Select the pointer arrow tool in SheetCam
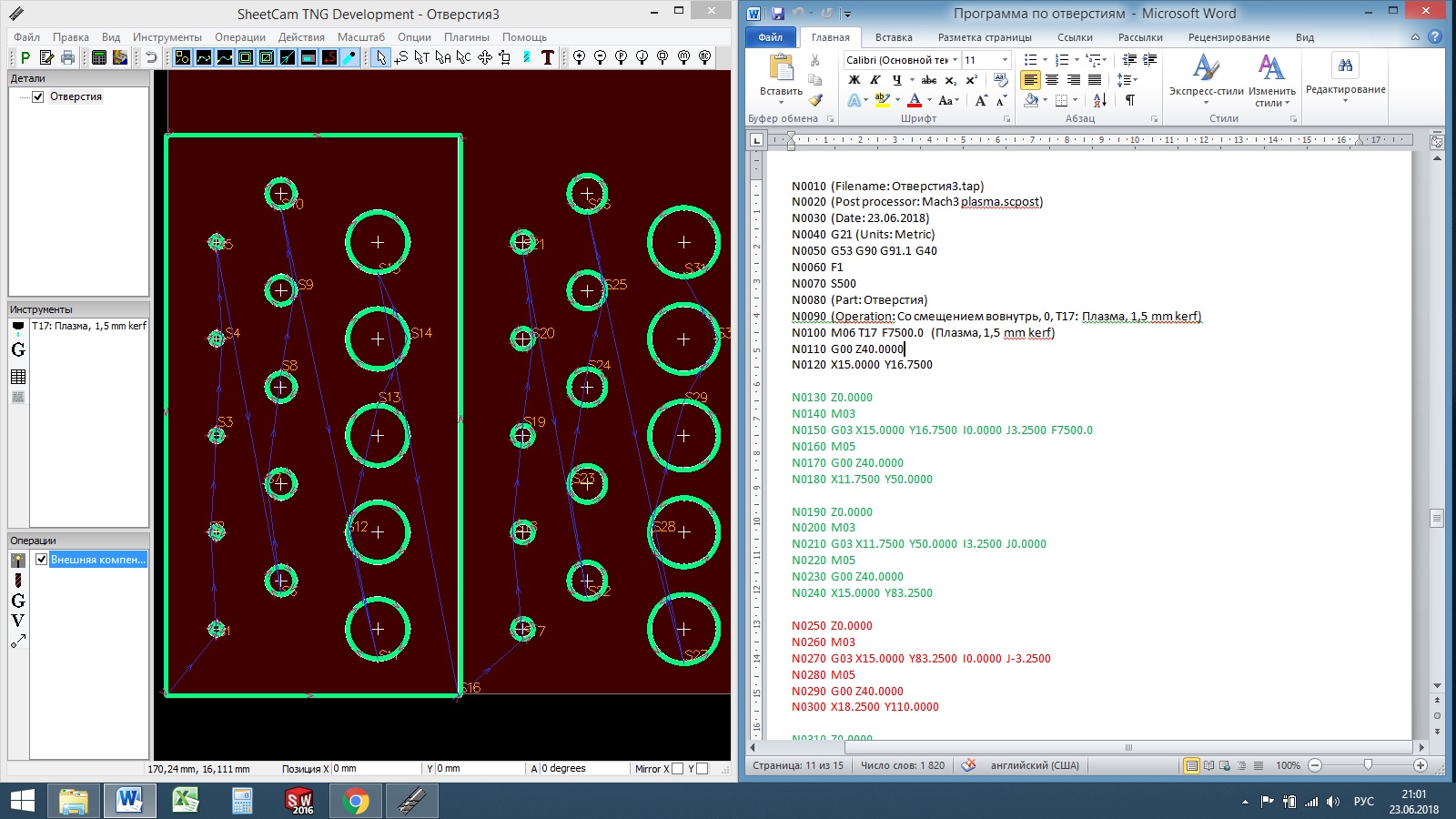1456x819 pixels. pos(380,57)
